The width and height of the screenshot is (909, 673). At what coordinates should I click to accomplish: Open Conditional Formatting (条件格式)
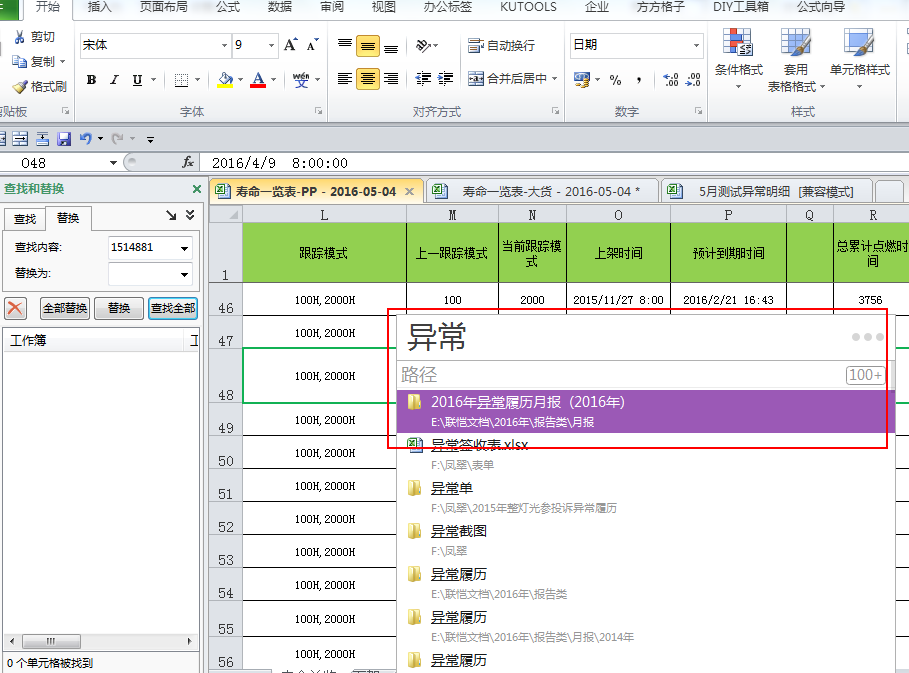738,59
